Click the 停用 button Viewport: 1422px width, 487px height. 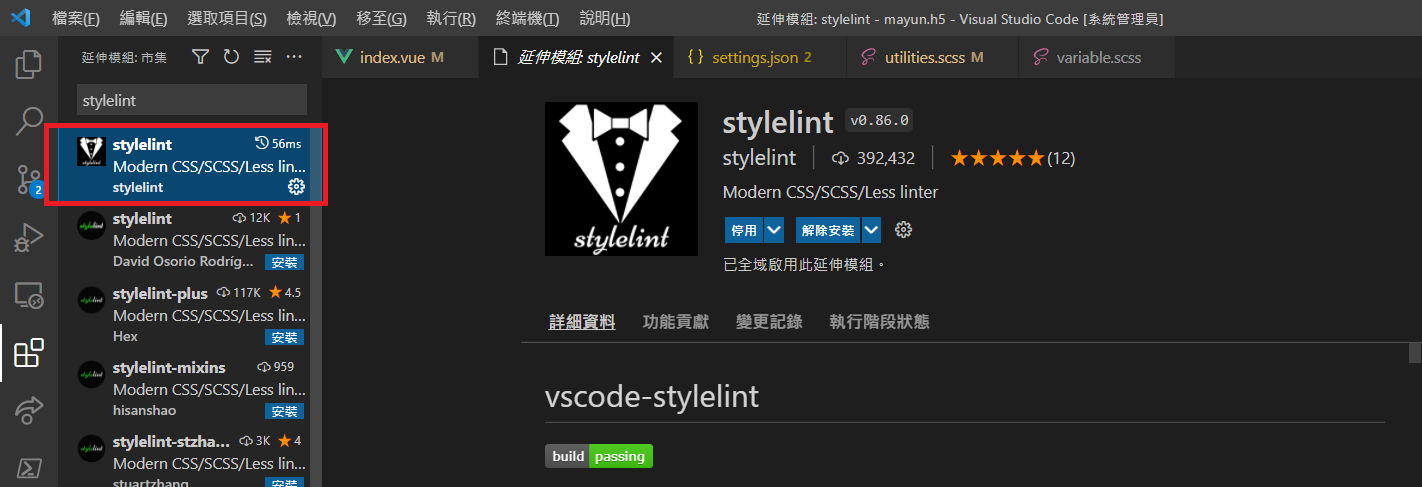pyautogui.click(x=744, y=230)
